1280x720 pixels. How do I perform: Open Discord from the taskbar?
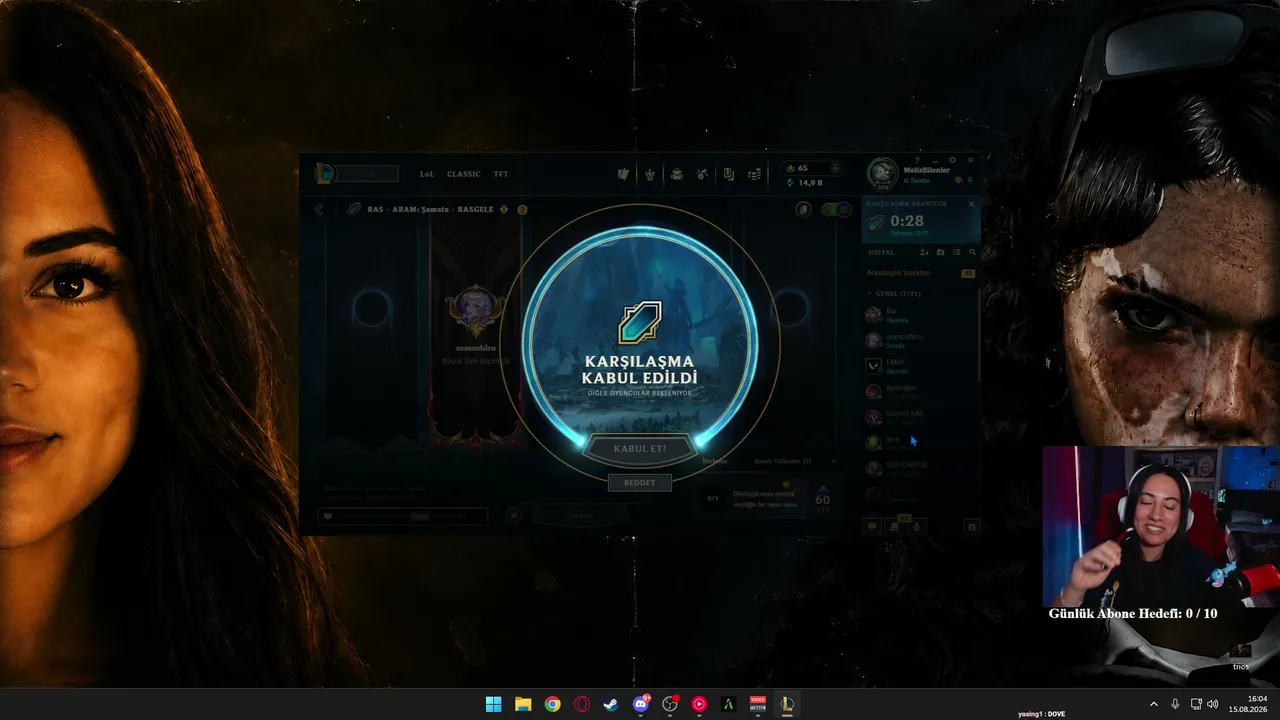(641, 704)
